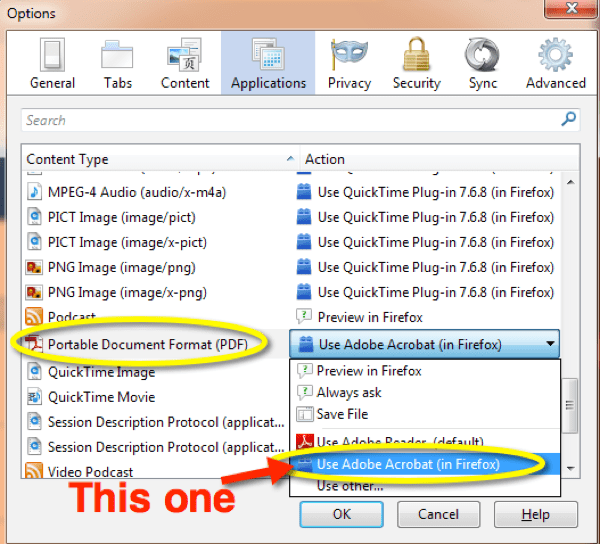Click plug-in icon in PICT (image/pict) row
600x544 pixels.
(x=304, y=217)
